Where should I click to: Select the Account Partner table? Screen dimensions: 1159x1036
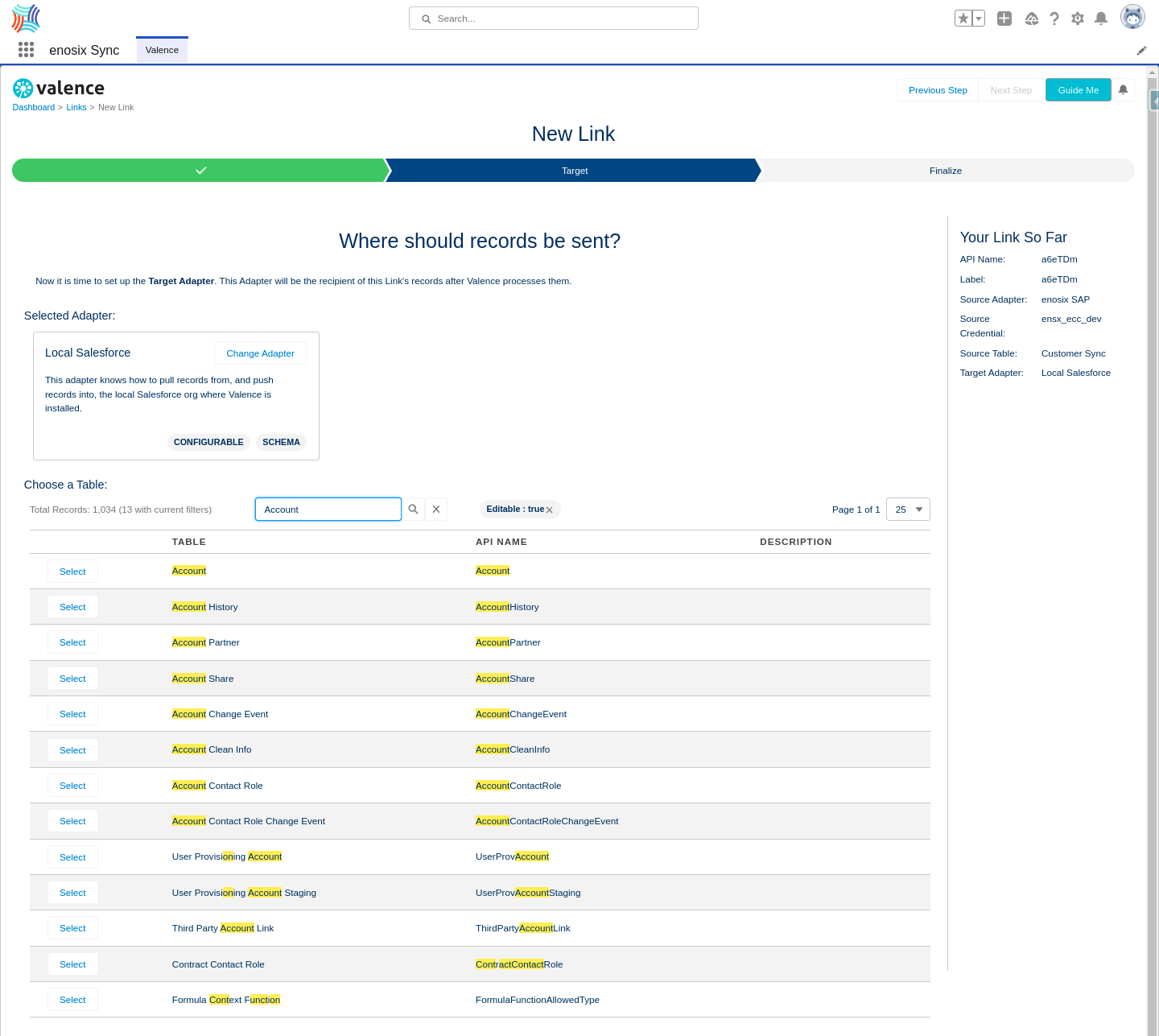tap(72, 642)
